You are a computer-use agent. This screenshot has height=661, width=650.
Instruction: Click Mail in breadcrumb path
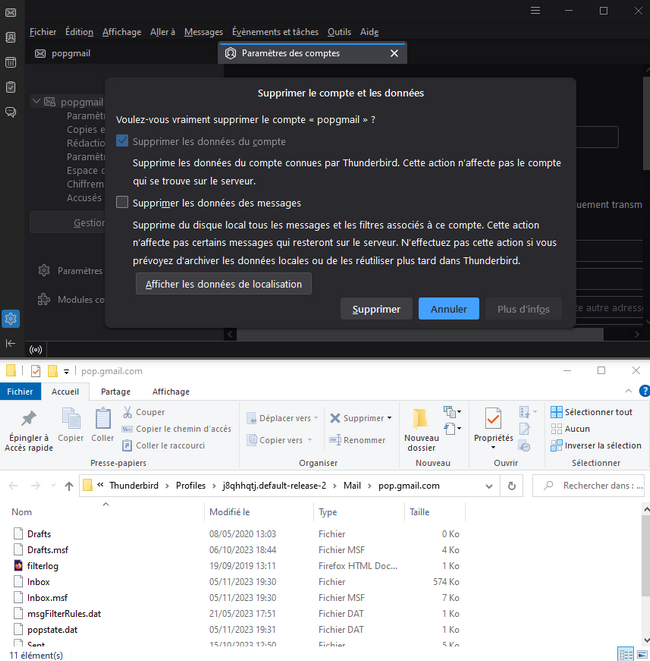pos(352,486)
